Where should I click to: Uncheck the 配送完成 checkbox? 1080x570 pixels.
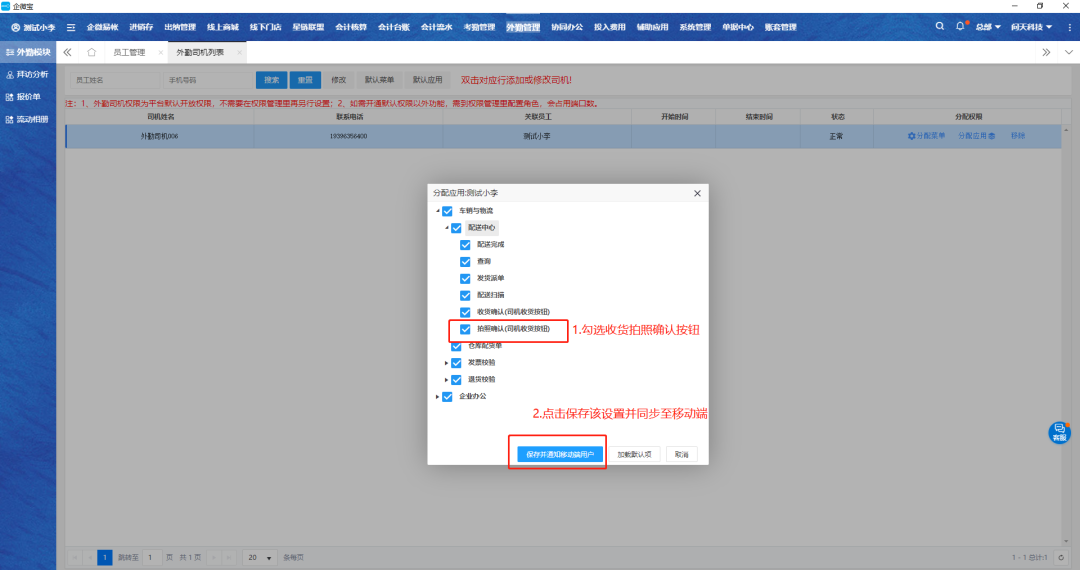465,244
